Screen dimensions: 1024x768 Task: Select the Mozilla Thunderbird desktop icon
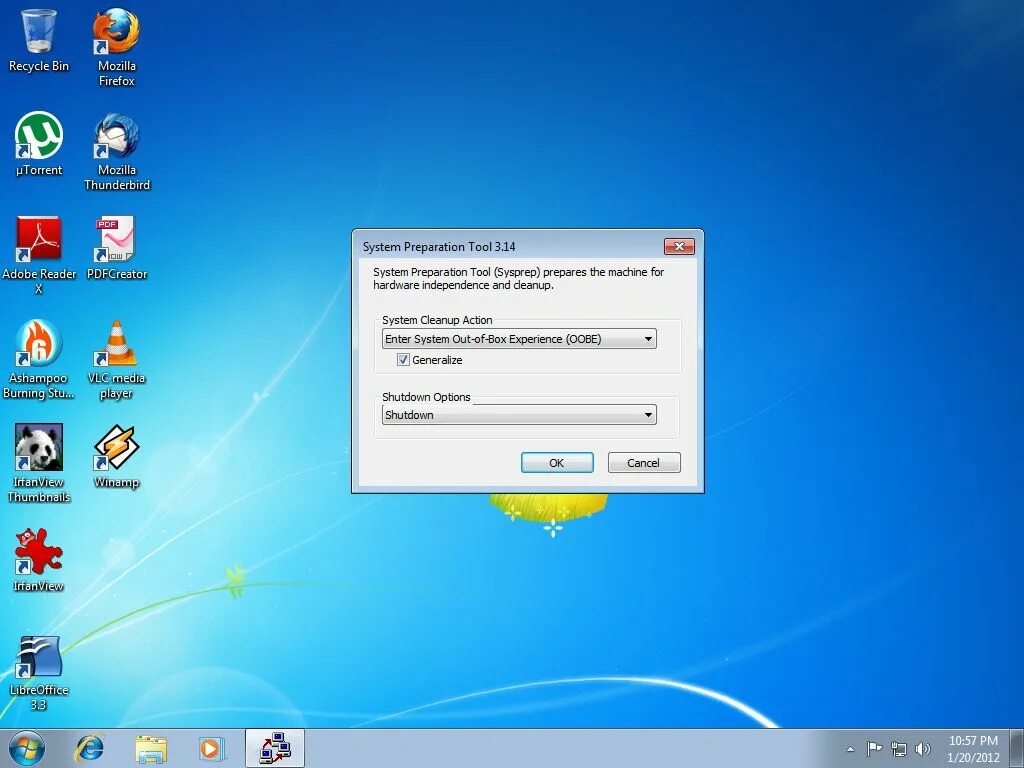click(116, 152)
